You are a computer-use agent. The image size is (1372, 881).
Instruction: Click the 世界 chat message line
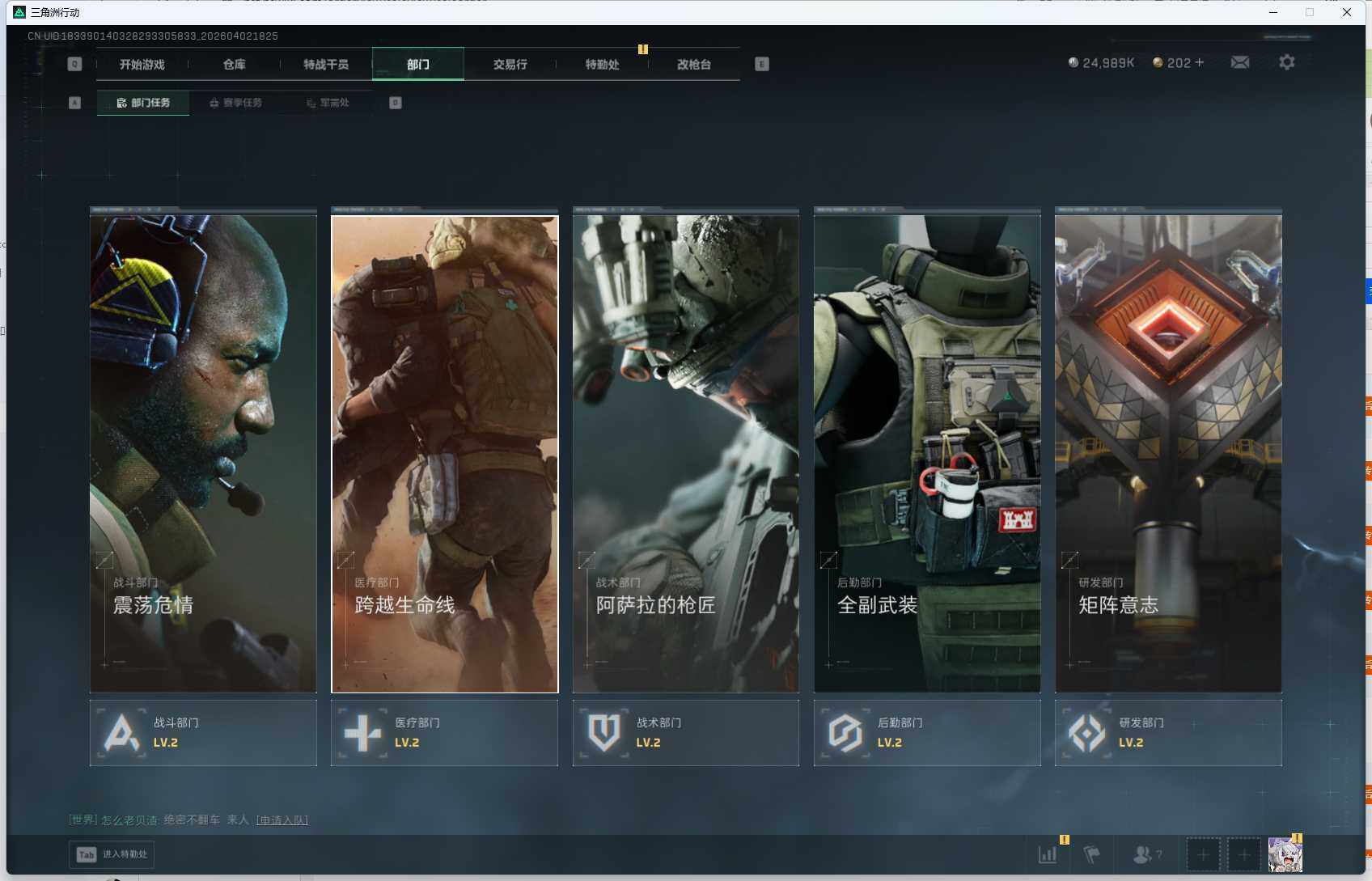tap(188, 820)
